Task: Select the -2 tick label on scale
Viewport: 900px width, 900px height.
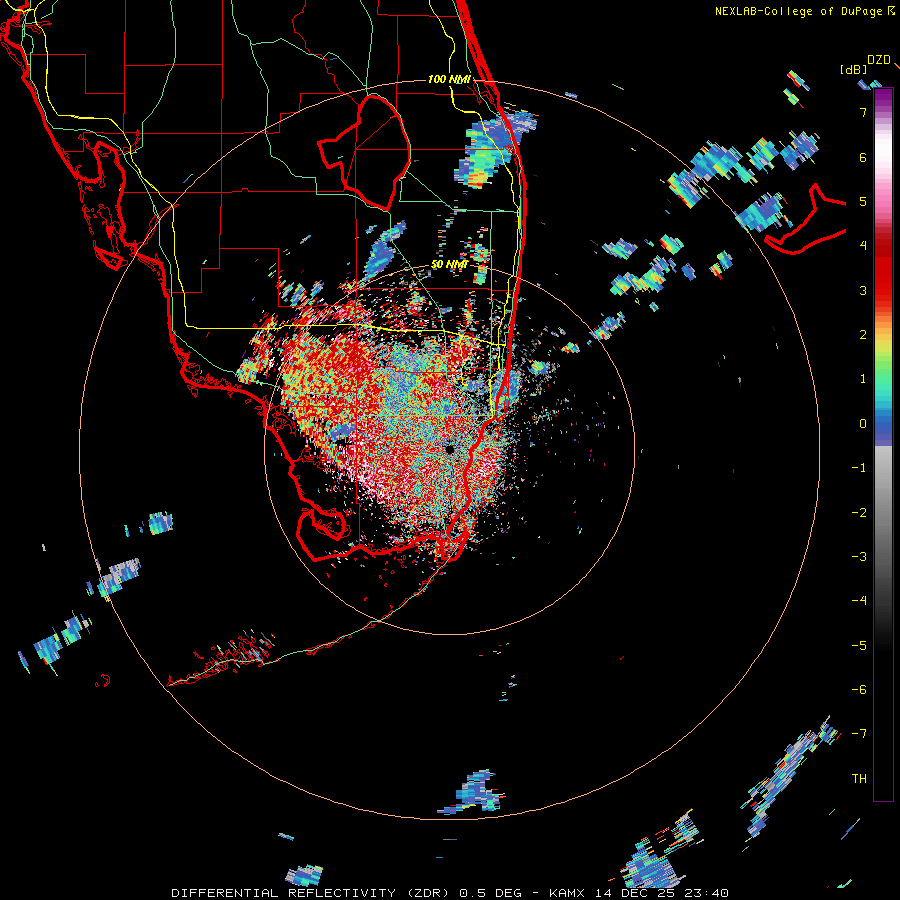Action: 859,512
